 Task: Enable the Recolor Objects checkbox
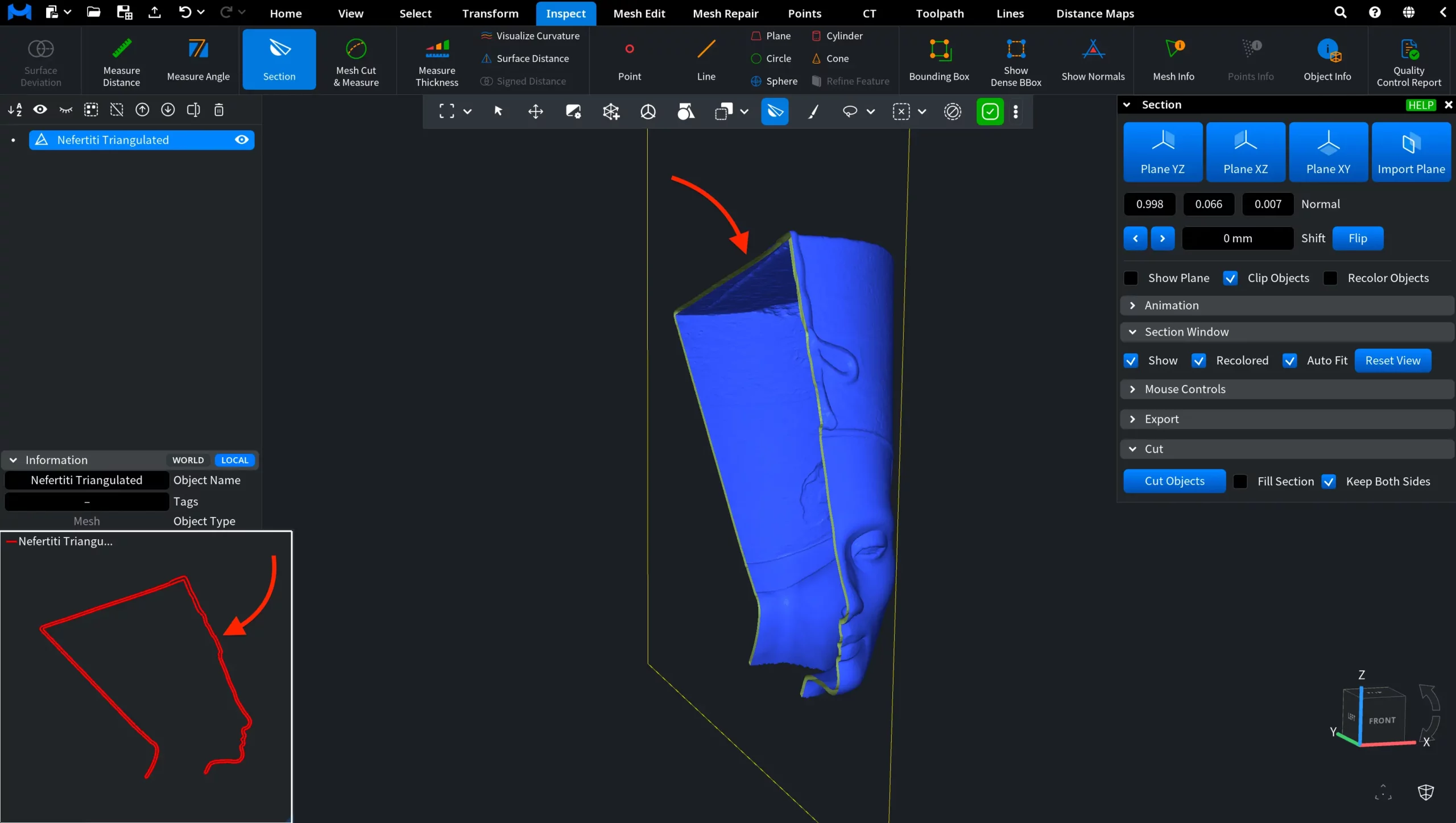point(1330,278)
